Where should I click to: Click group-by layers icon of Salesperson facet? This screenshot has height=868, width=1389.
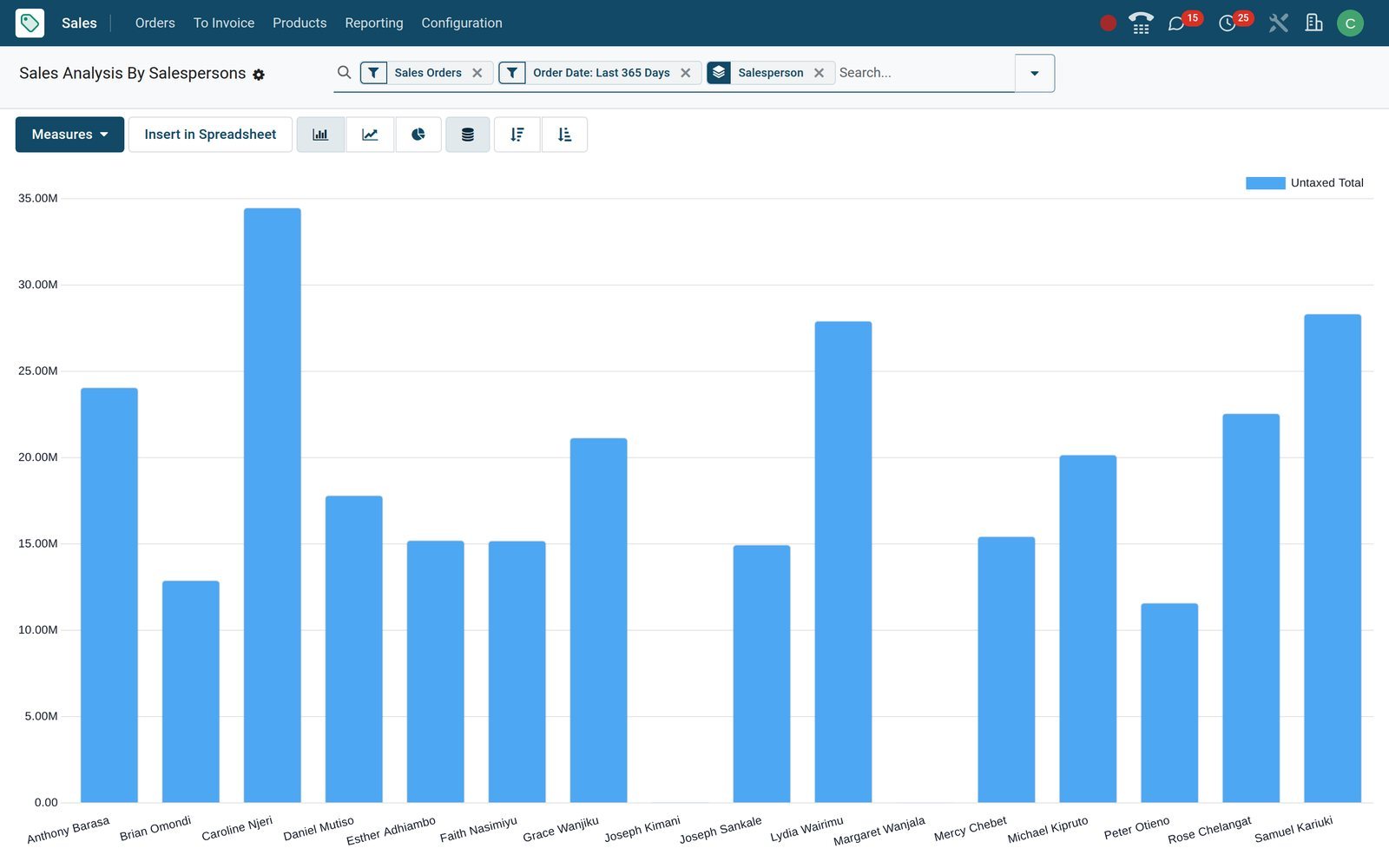click(719, 73)
